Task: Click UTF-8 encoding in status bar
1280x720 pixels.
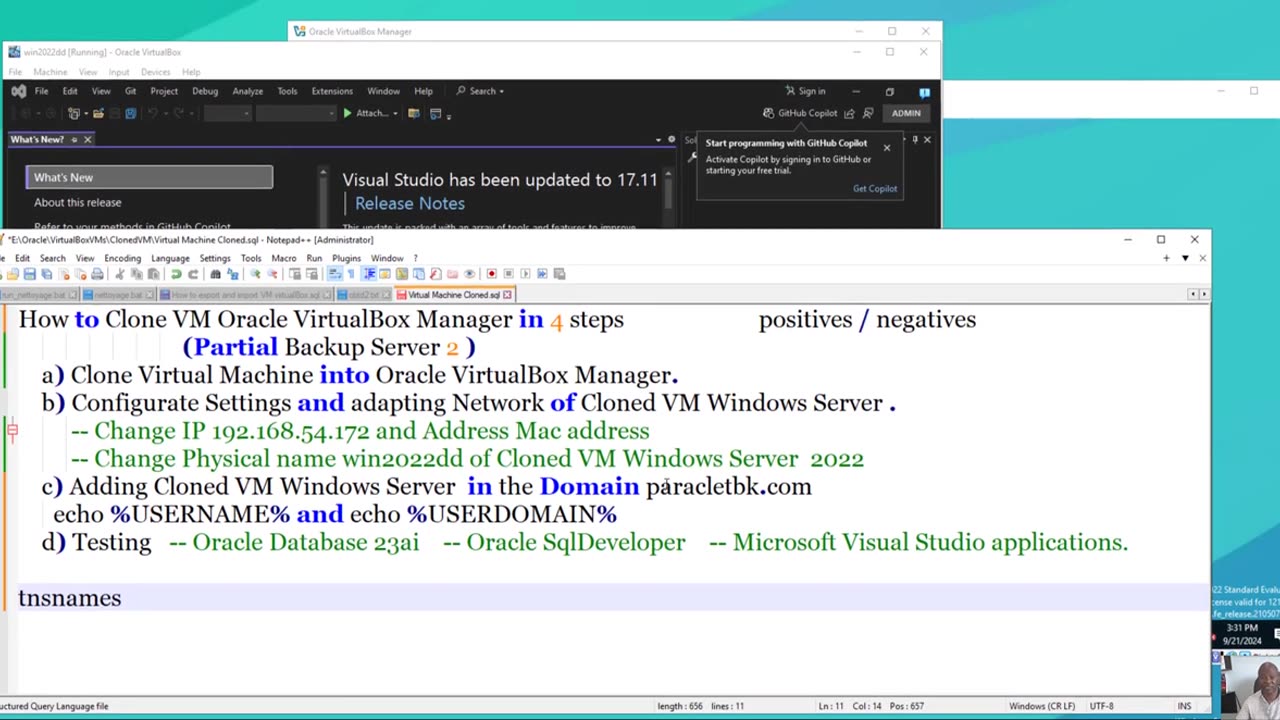Action: pos(1101,706)
